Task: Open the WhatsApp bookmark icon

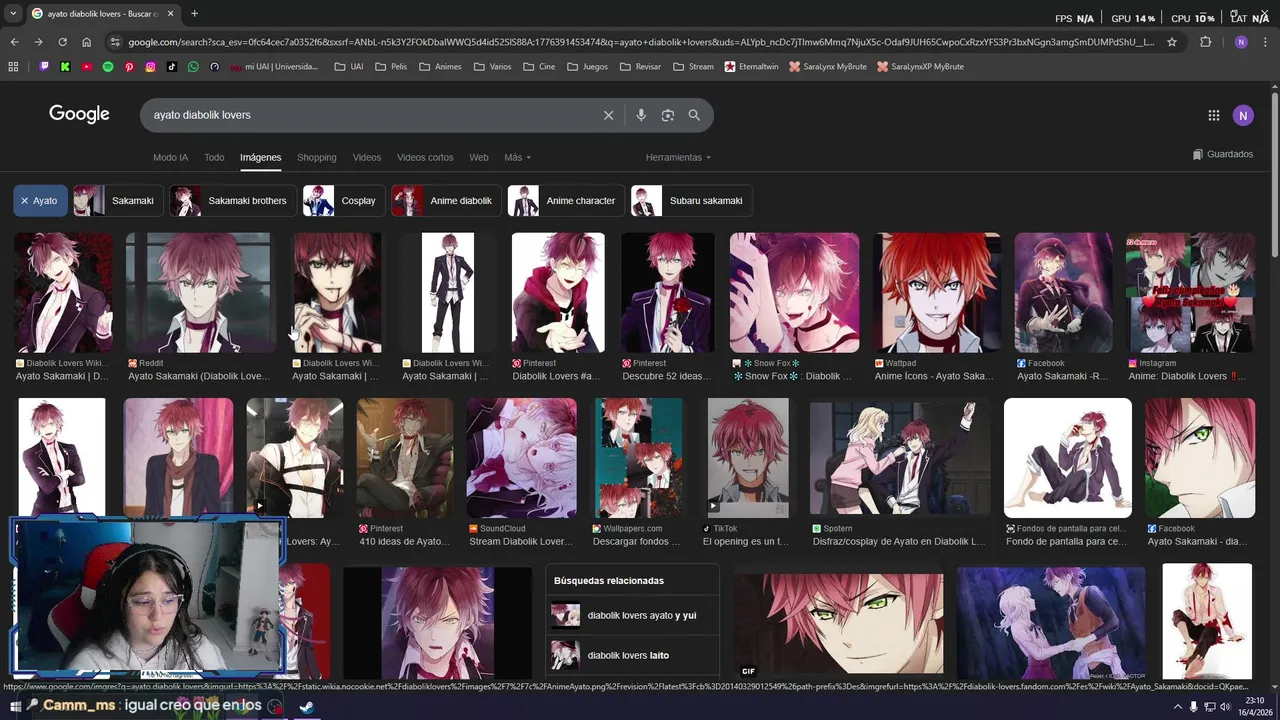Action: pyautogui.click(x=193, y=67)
